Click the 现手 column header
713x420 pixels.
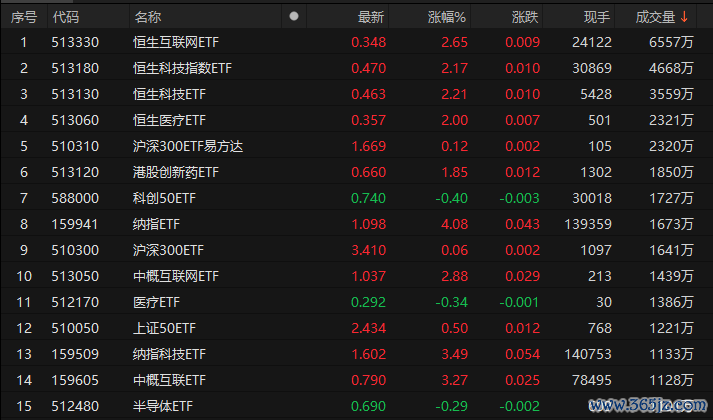click(x=597, y=17)
